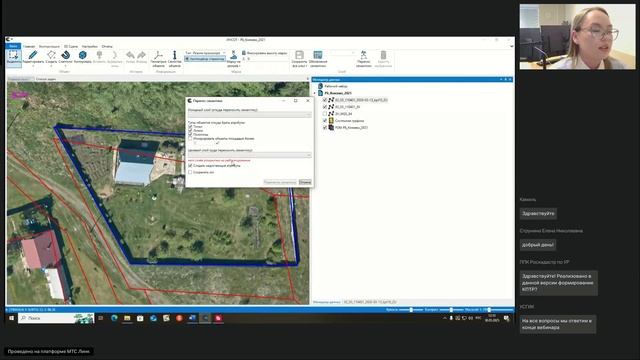
Task: Click the Фиксировать высоту марки checkbox
Action: pos(244,53)
